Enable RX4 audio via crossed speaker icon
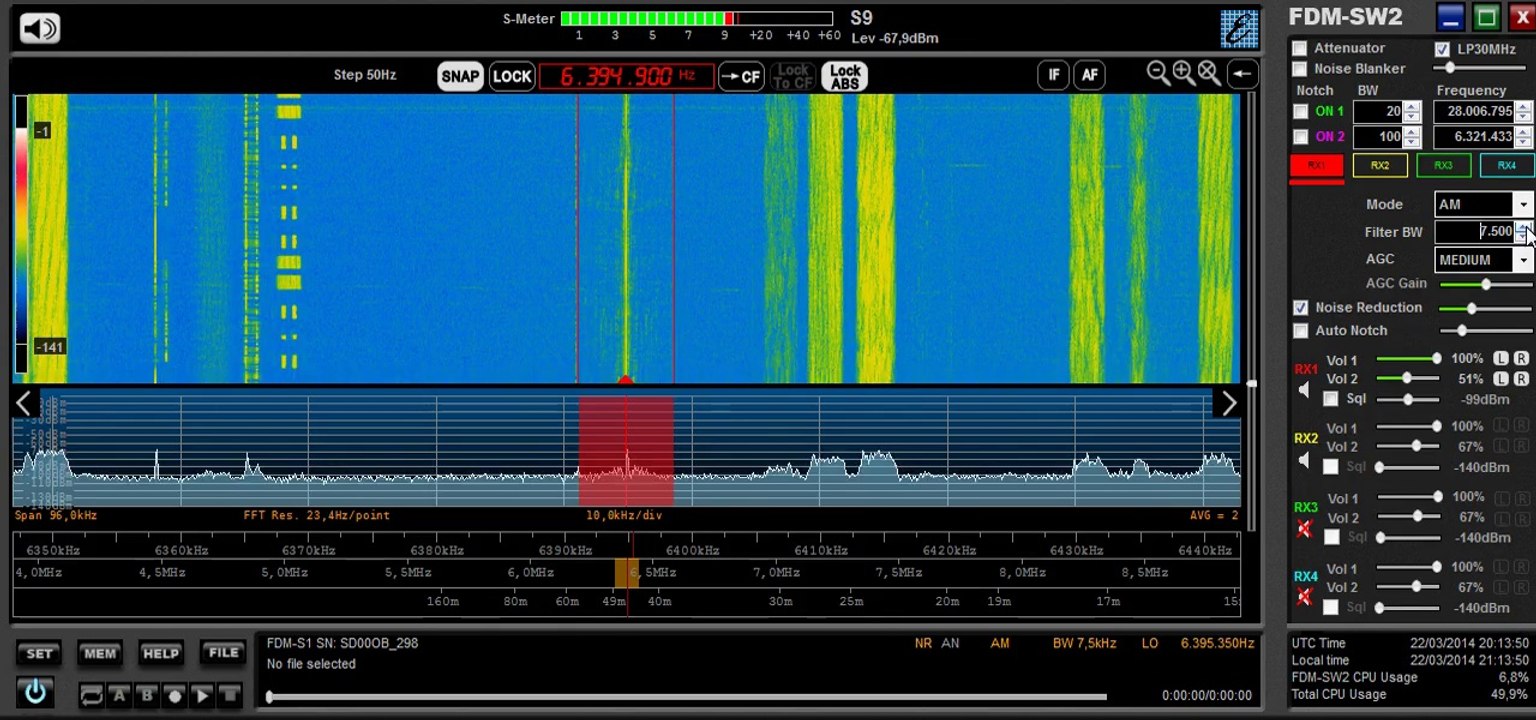 coord(1304,597)
